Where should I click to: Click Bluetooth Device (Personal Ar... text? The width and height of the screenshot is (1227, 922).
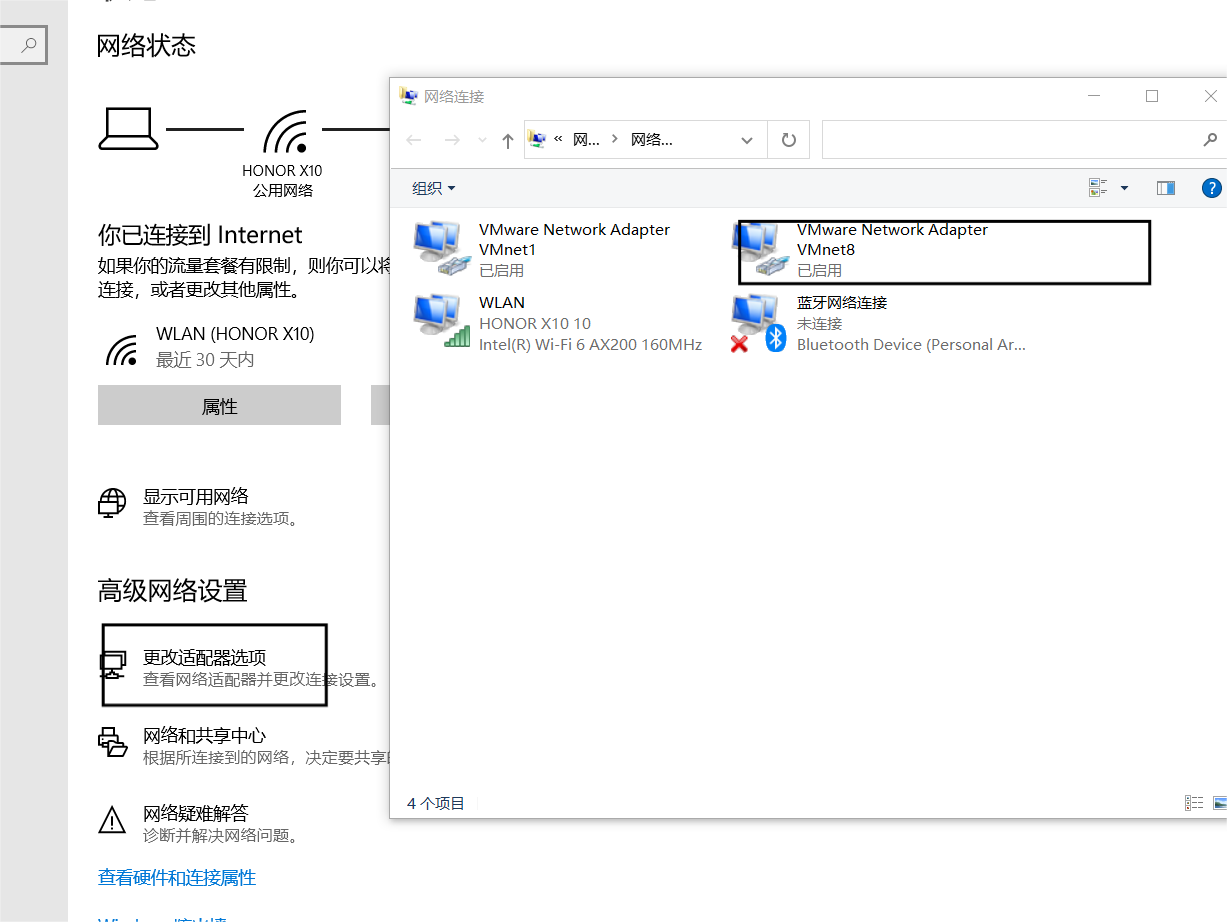911,345
